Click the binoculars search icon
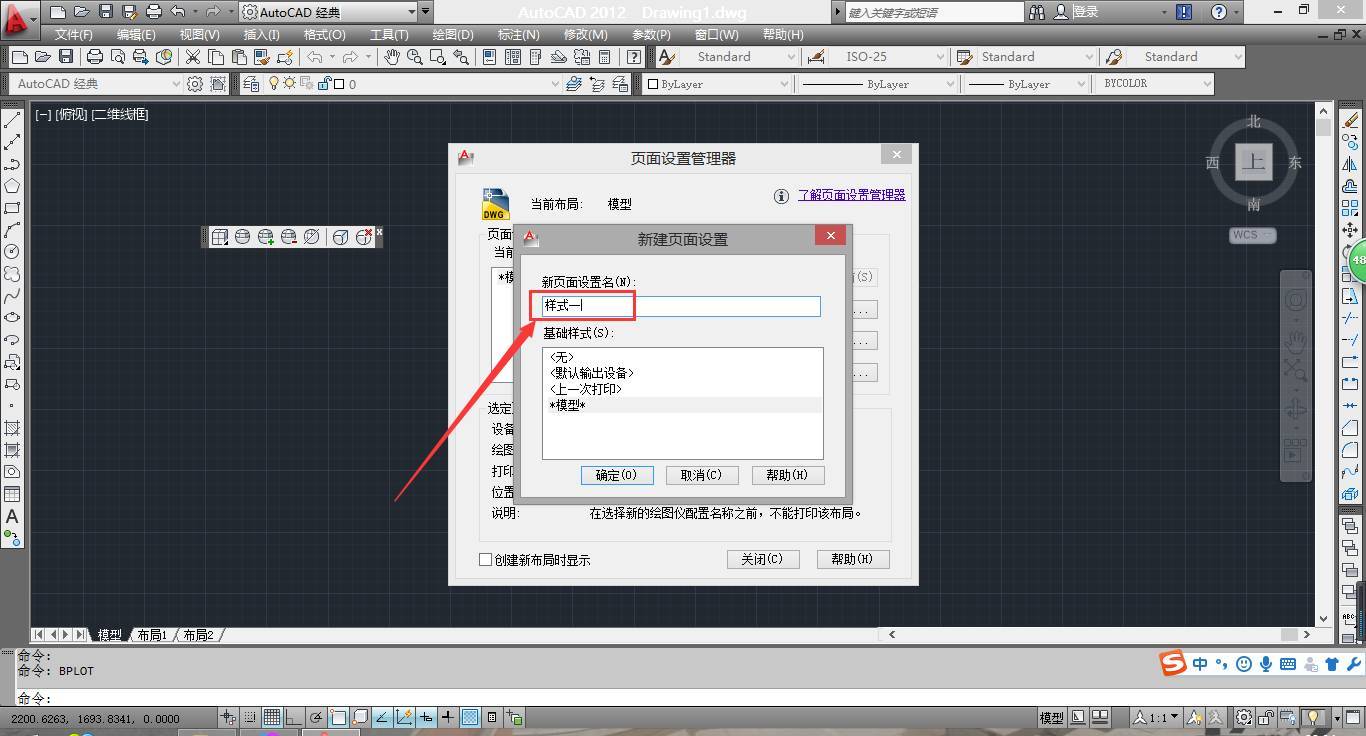1366x736 pixels. 1037,12
